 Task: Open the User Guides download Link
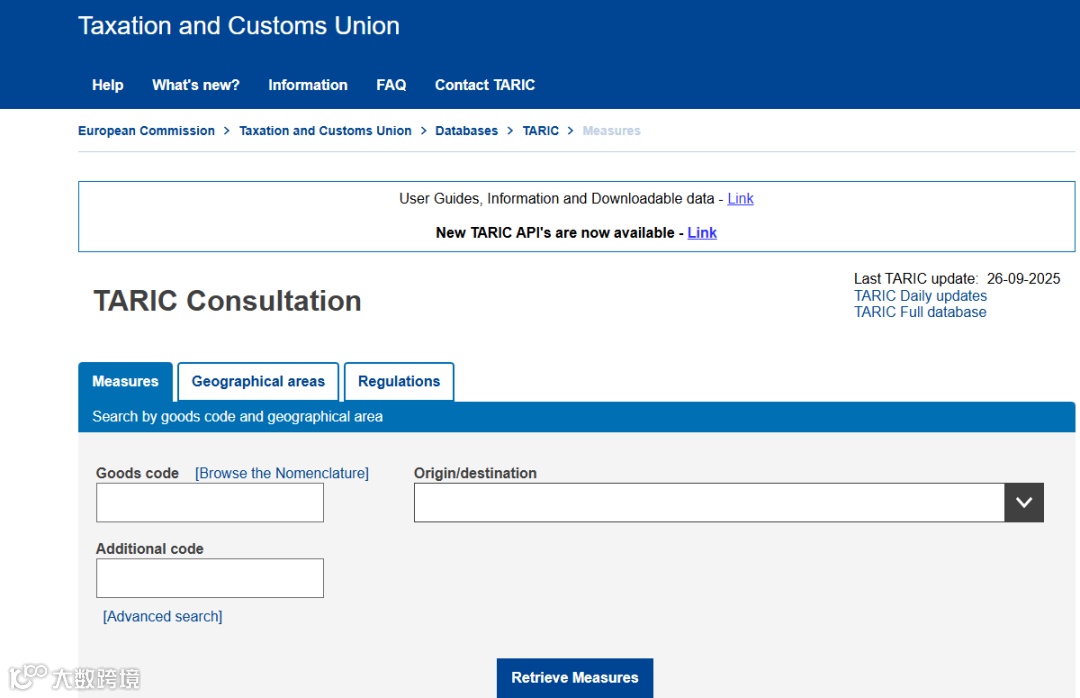coord(740,198)
